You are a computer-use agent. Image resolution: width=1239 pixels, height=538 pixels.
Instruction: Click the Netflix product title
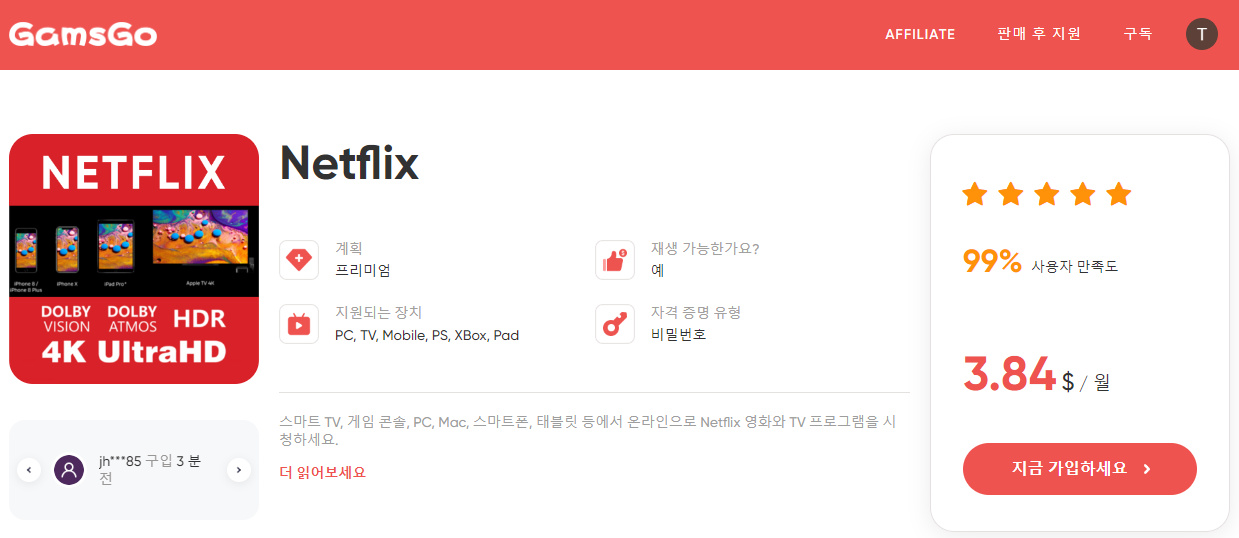(349, 163)
